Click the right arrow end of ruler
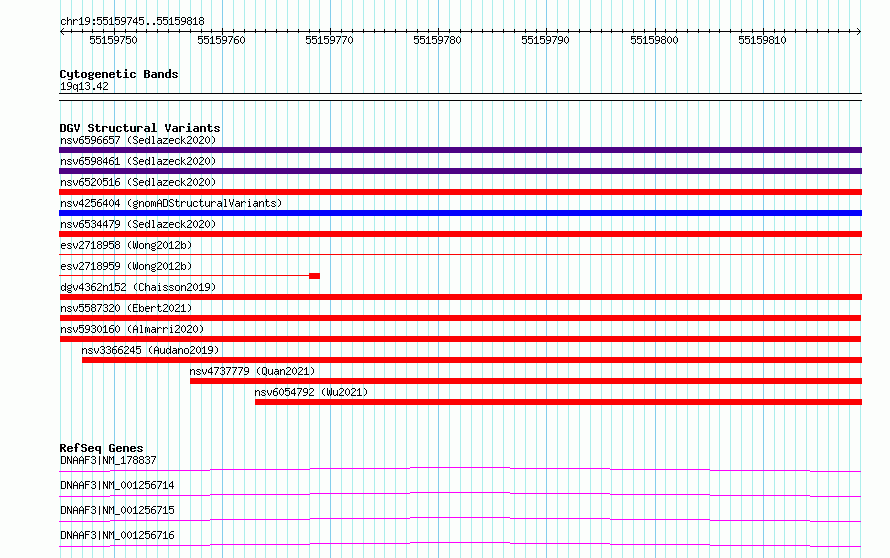 (x=859, y=32)
